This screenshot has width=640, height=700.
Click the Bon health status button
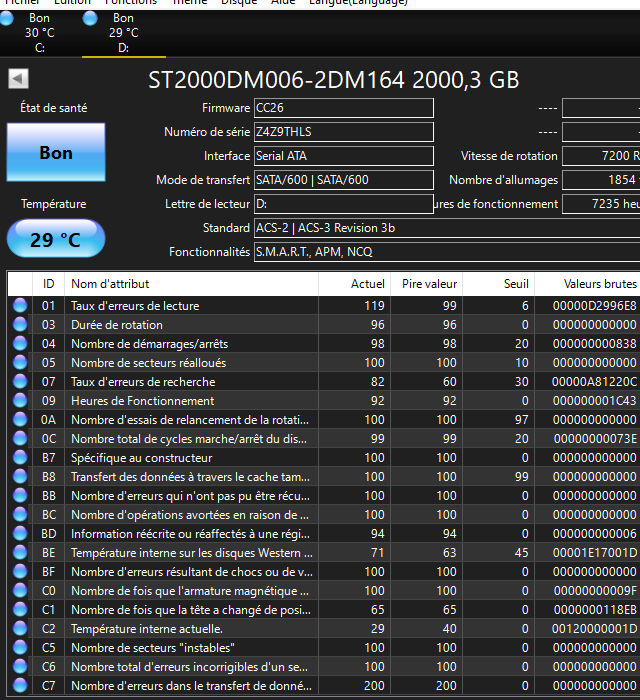(x=56, y=152)
